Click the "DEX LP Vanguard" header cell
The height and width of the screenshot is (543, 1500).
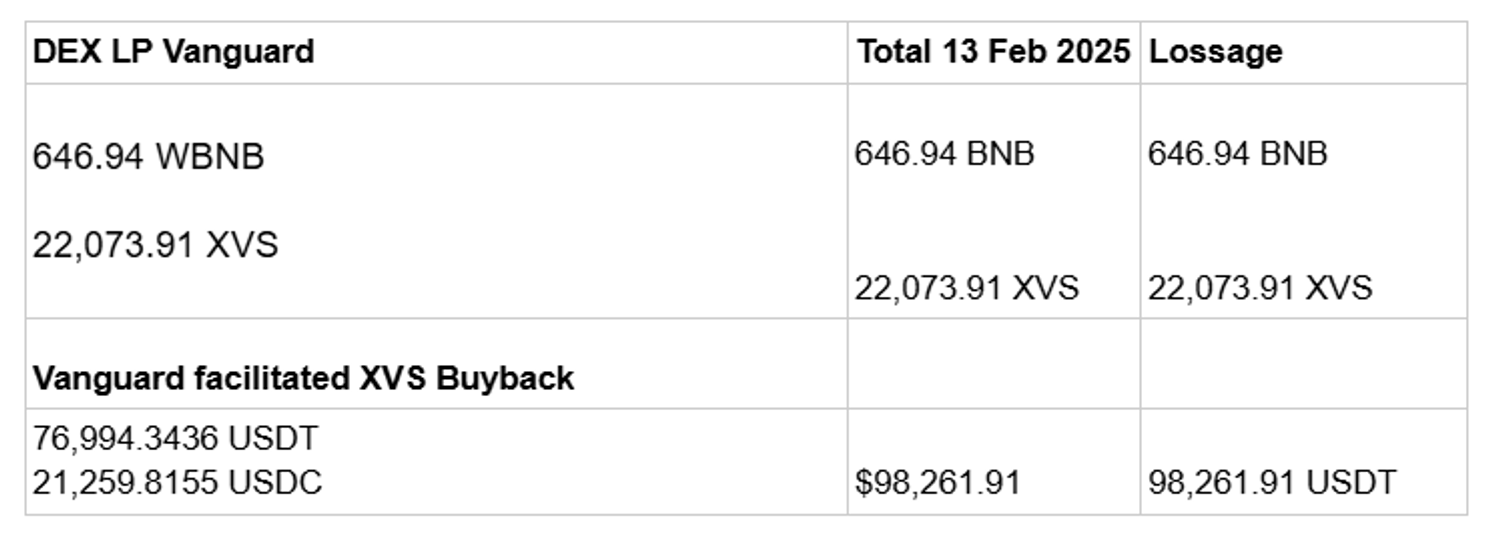[174, 52]
